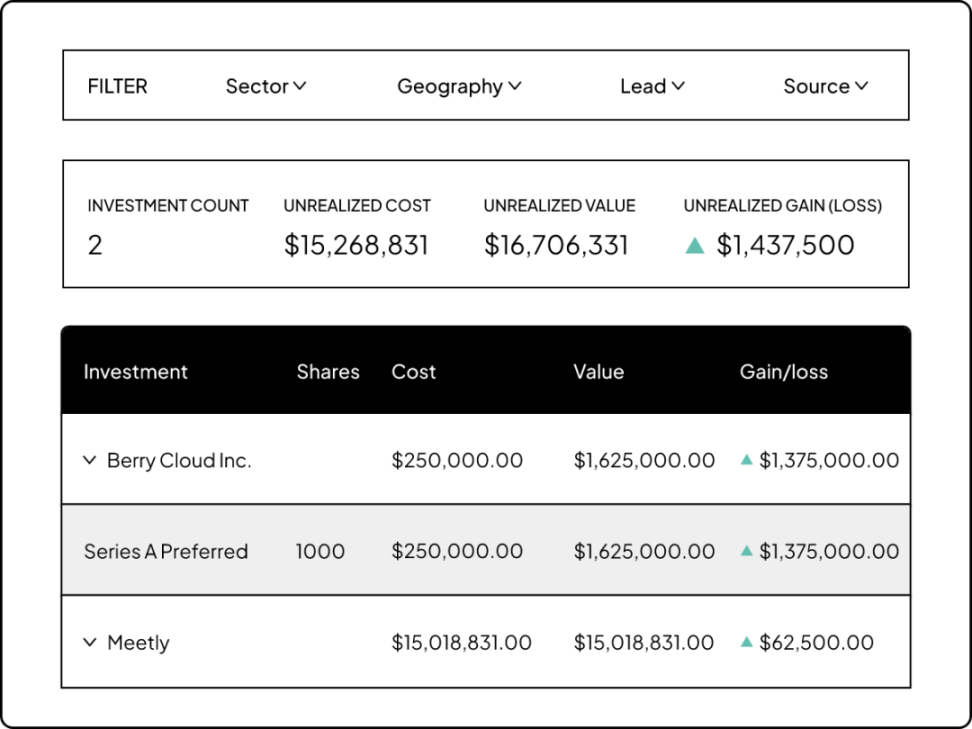The image size is (972, 729).
Task: Click the Berry Cloud Inc. investment name
Action: click(179, 461)
